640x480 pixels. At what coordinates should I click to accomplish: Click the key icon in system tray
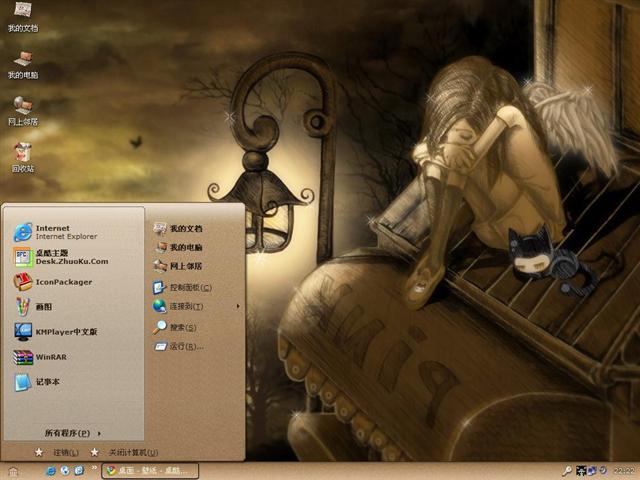(x=567, y=471)
